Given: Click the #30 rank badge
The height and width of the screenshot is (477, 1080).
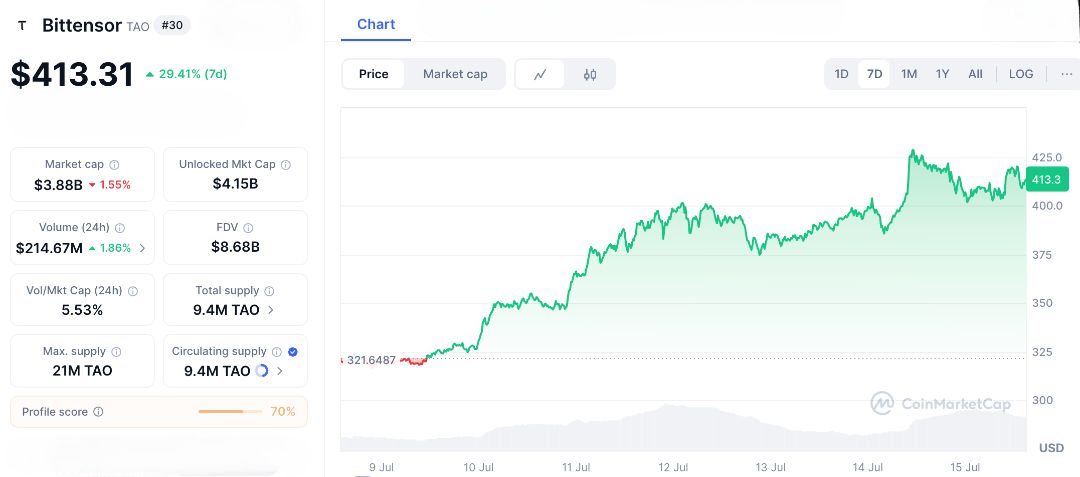Looking at the screenshot, I should click(x=172, y=25).
